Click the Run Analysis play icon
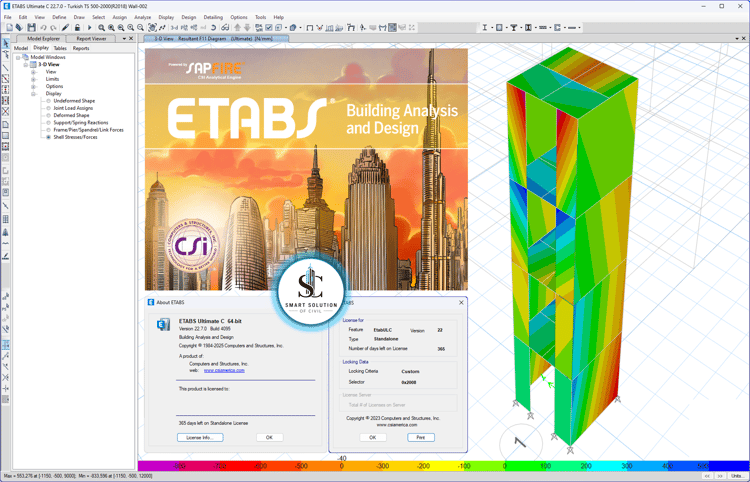Screen dimensions: 750x482 tap(89, 28)
